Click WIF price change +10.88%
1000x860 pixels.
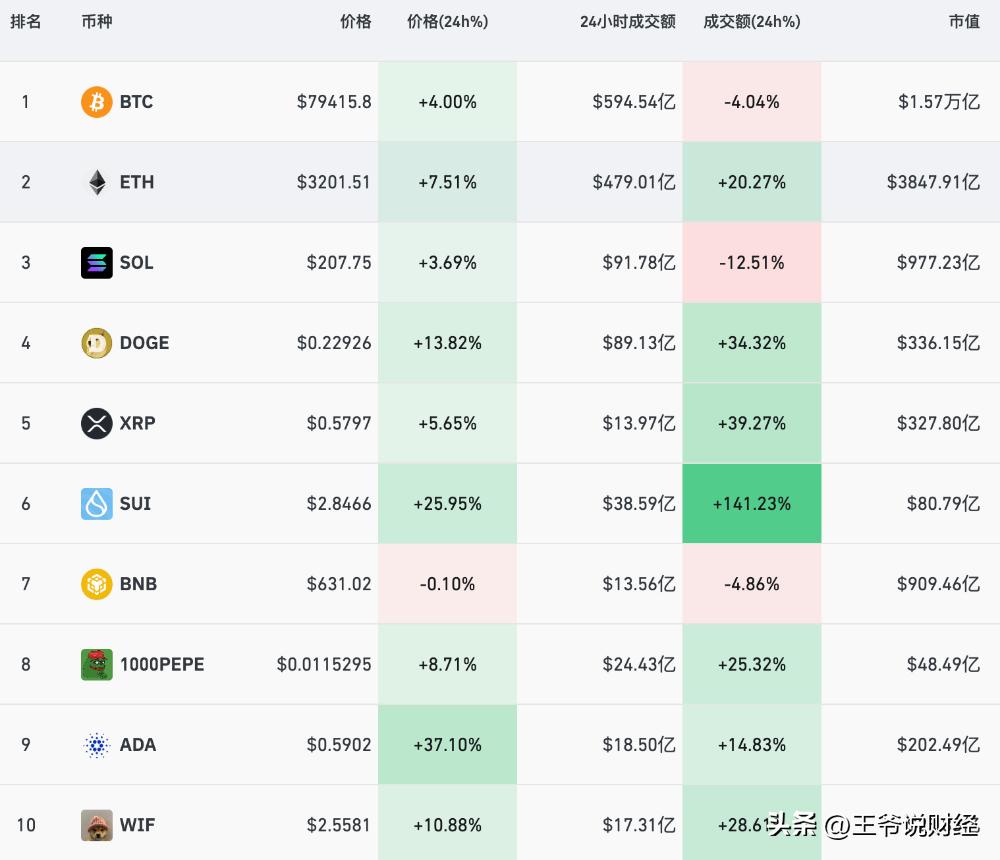pyautogui.click(x=448, y=826)
